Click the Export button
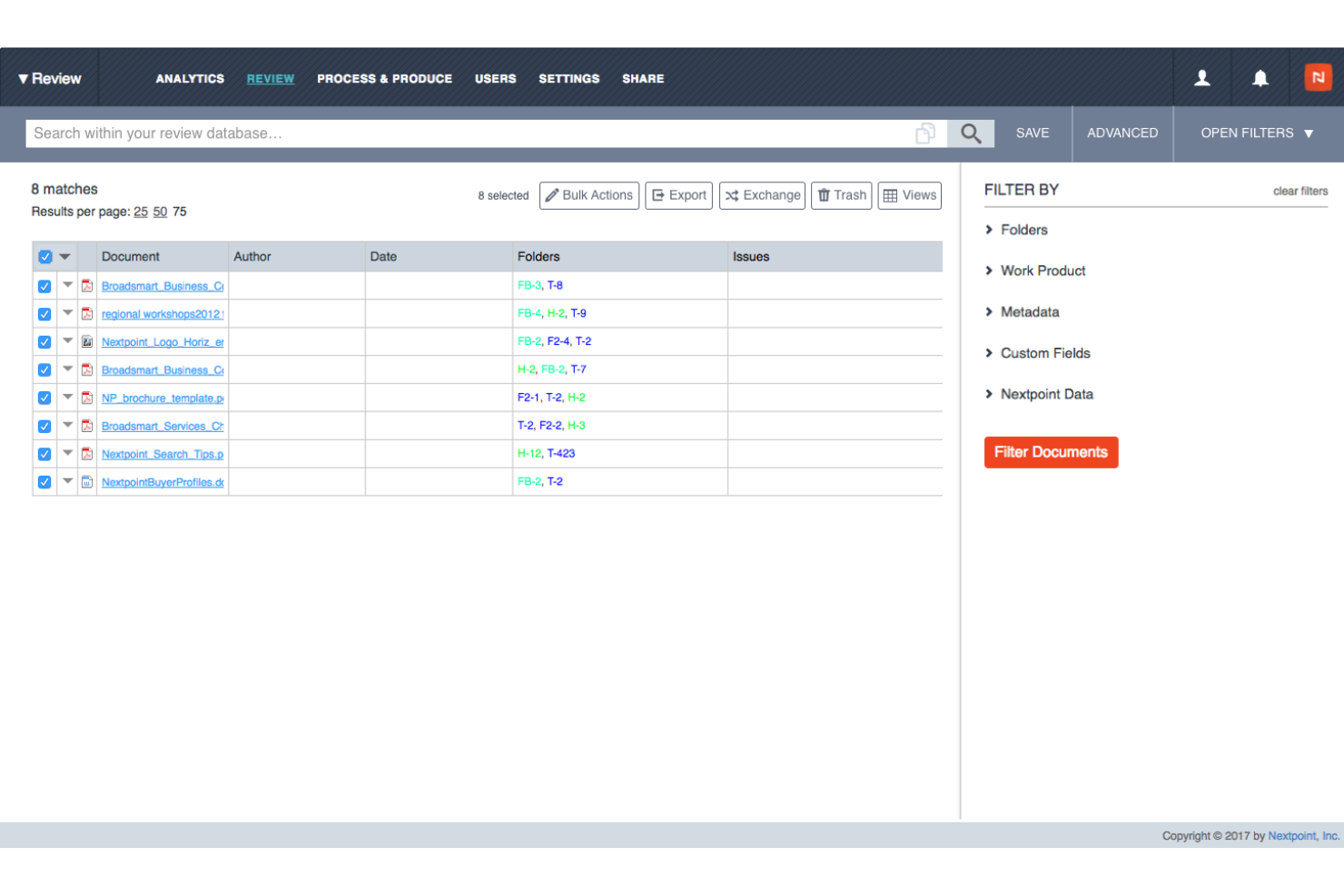 [x=678, y=195]
